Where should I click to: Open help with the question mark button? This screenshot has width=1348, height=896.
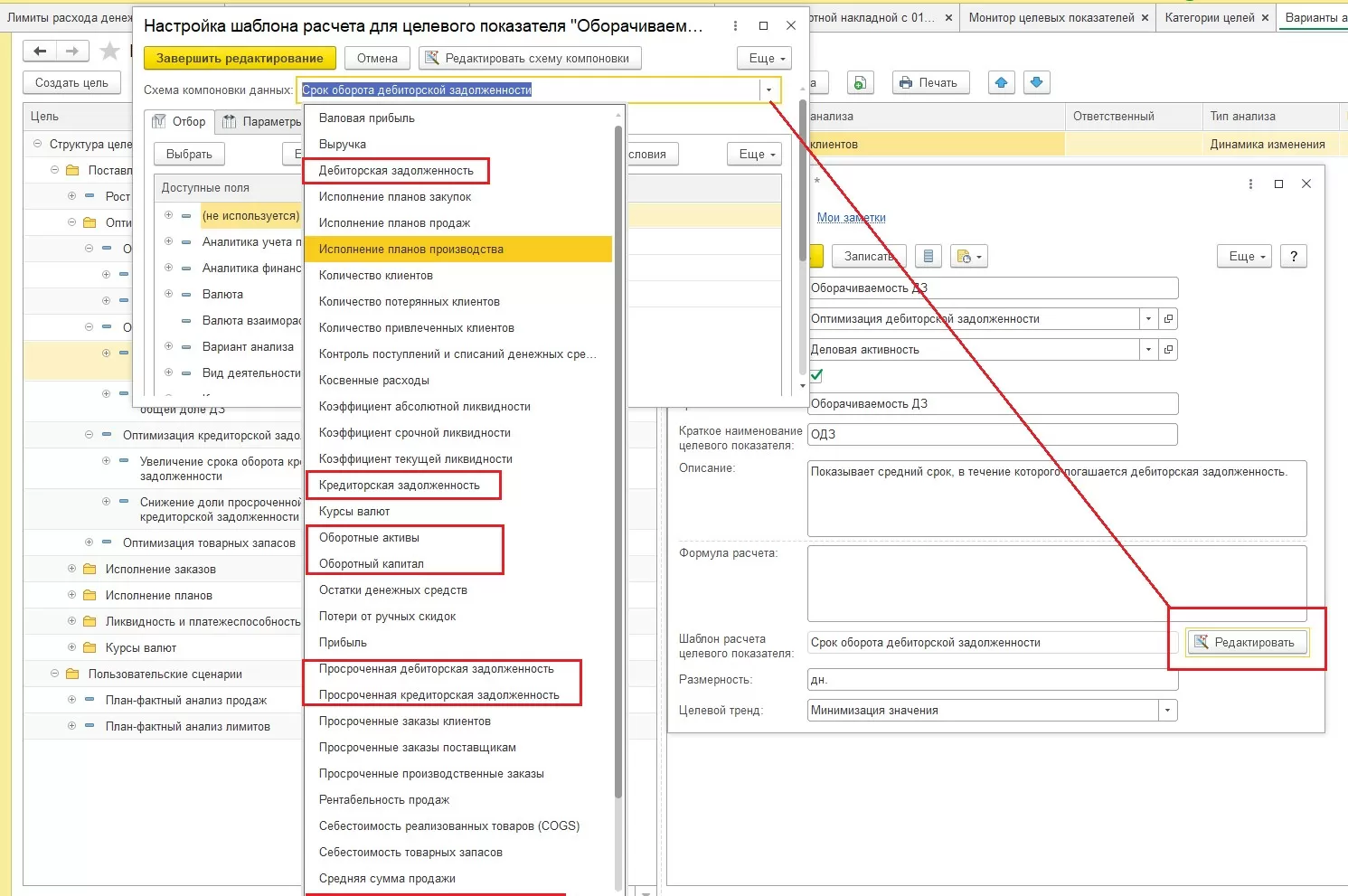point(1294,257)
